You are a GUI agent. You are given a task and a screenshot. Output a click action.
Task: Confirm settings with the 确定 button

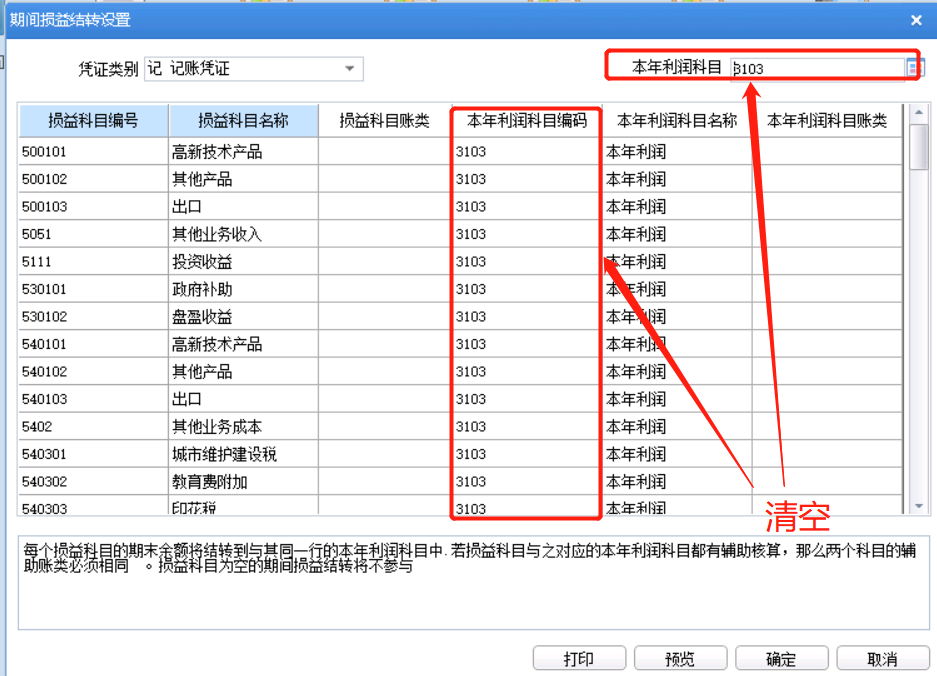781,659
